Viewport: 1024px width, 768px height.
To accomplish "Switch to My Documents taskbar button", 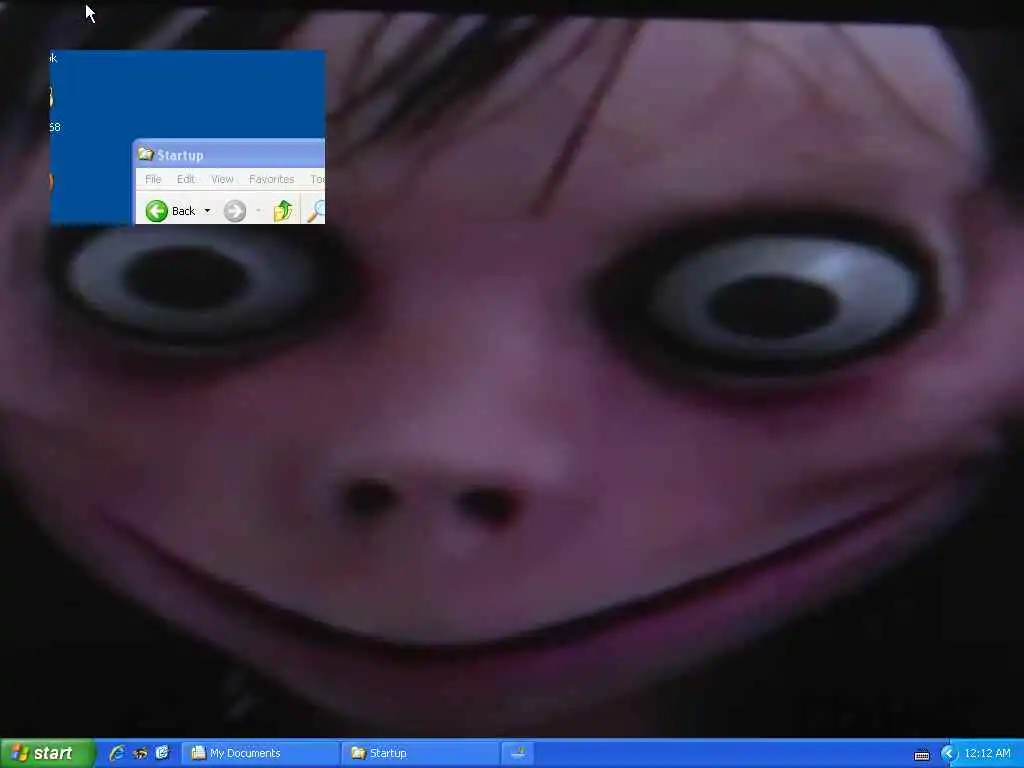I will [x=260, y=753].
